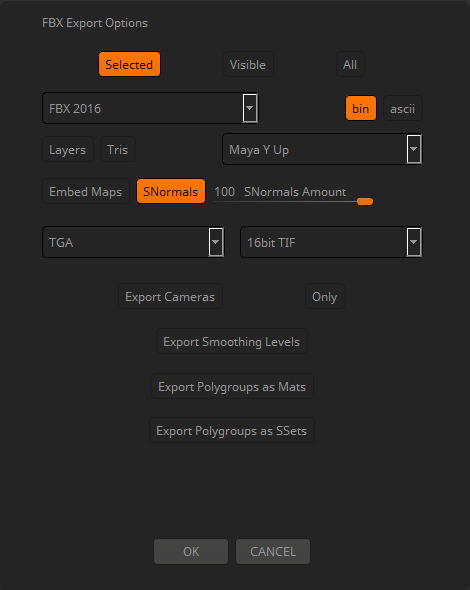Confirm export with the OK button
This screenshot has height=590, width=470.
(191, 552)
